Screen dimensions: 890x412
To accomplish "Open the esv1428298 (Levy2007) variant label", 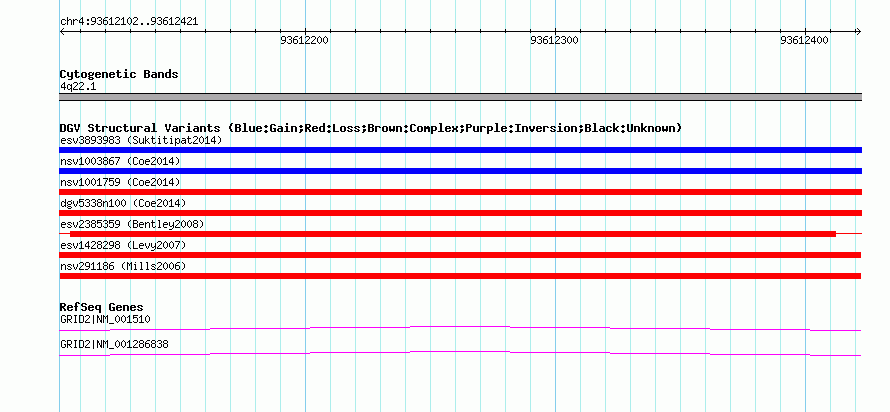I will [123, 245].
